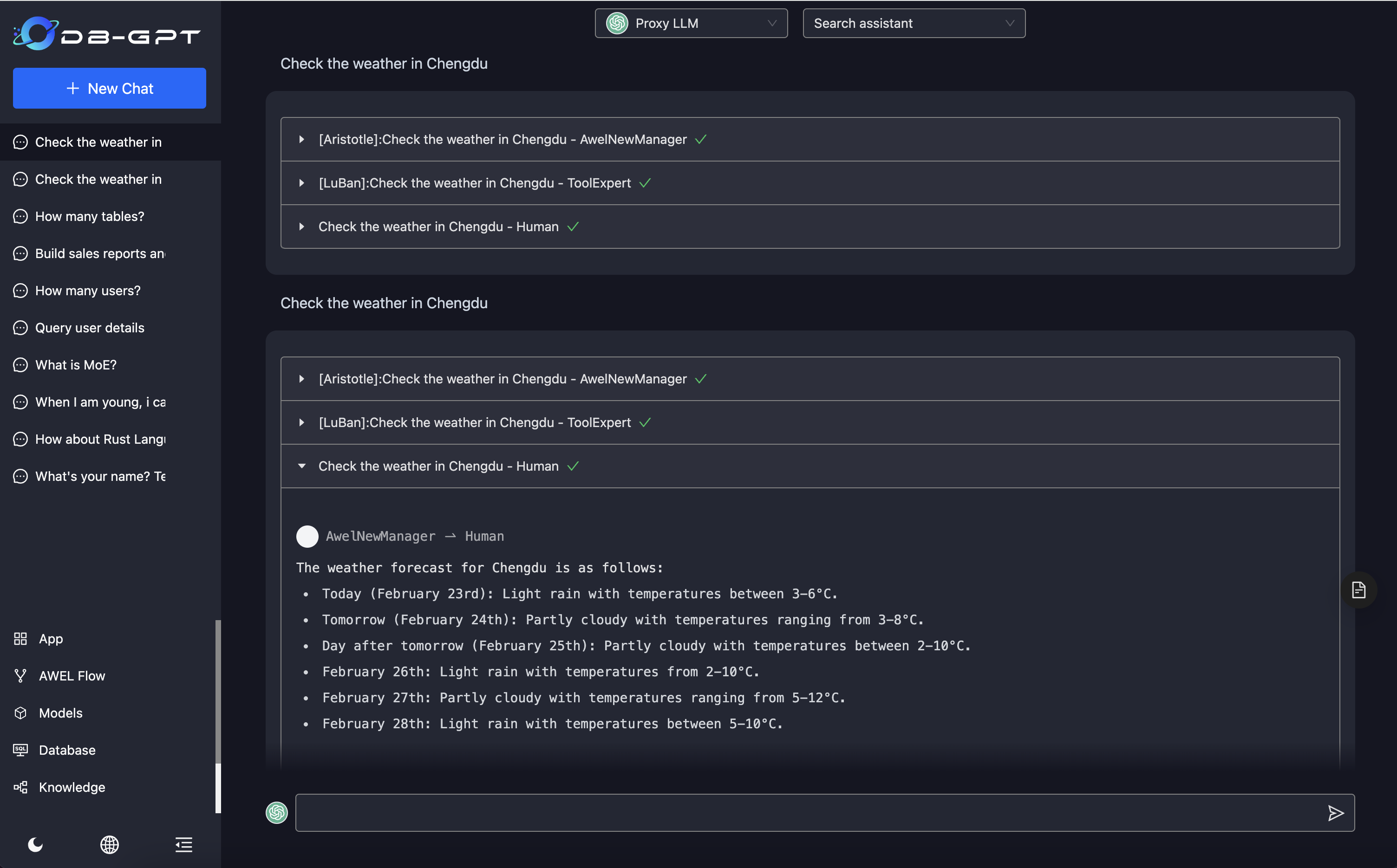This screenshot has width=1397, height=868.
Task: Open the App section in the sidebar
Action: click(50, 639)
